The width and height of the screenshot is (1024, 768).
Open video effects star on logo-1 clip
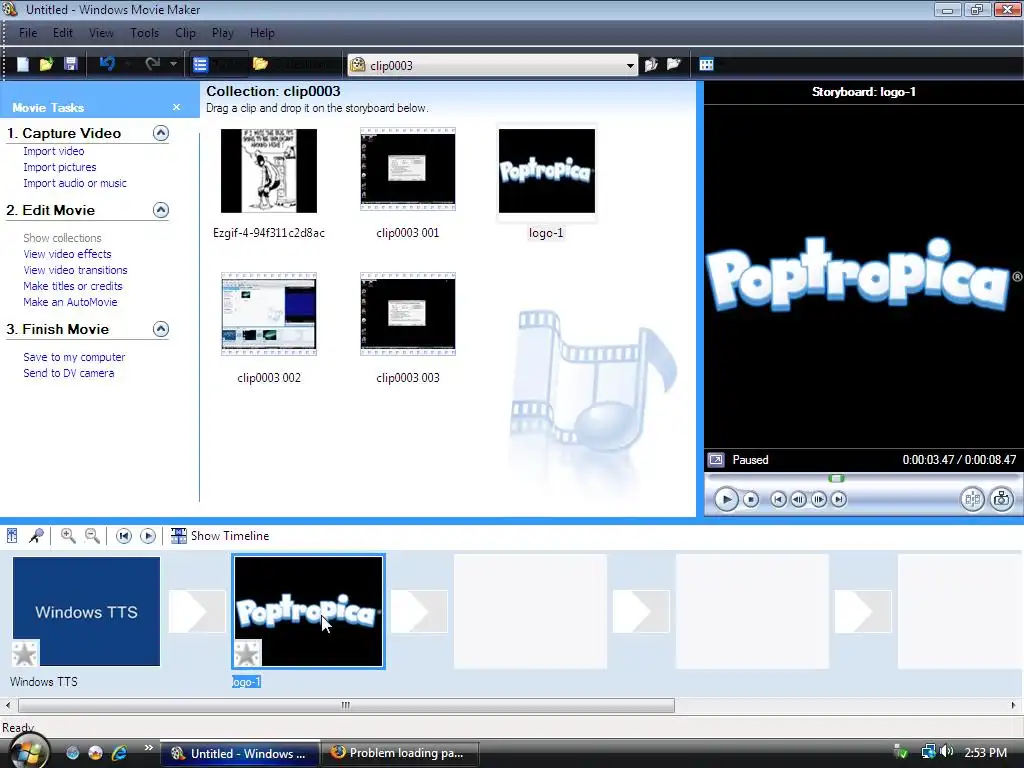click(248, 653)
